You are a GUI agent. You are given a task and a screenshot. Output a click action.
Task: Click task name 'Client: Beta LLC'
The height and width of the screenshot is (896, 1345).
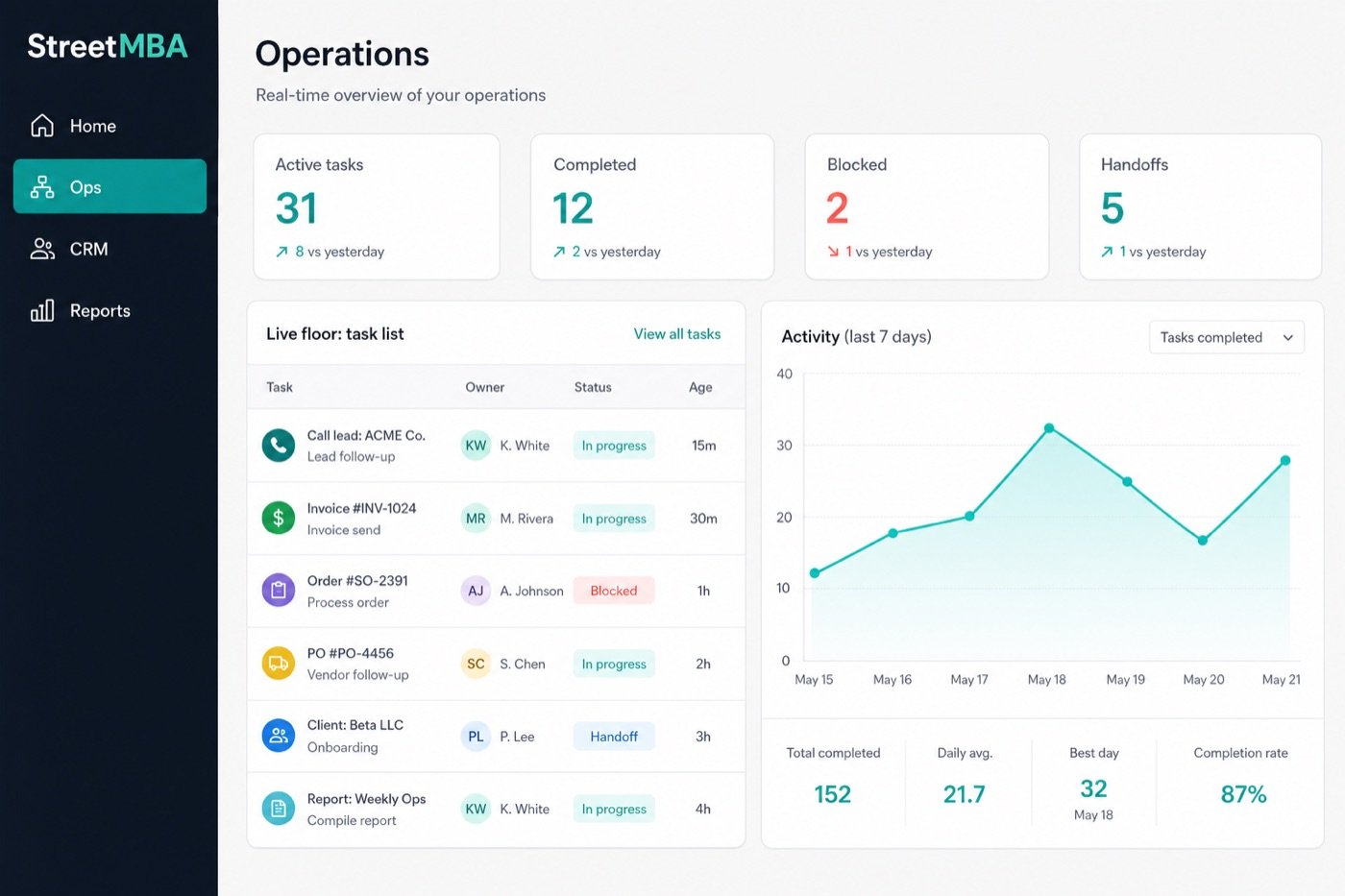click(x=355, y=725)
